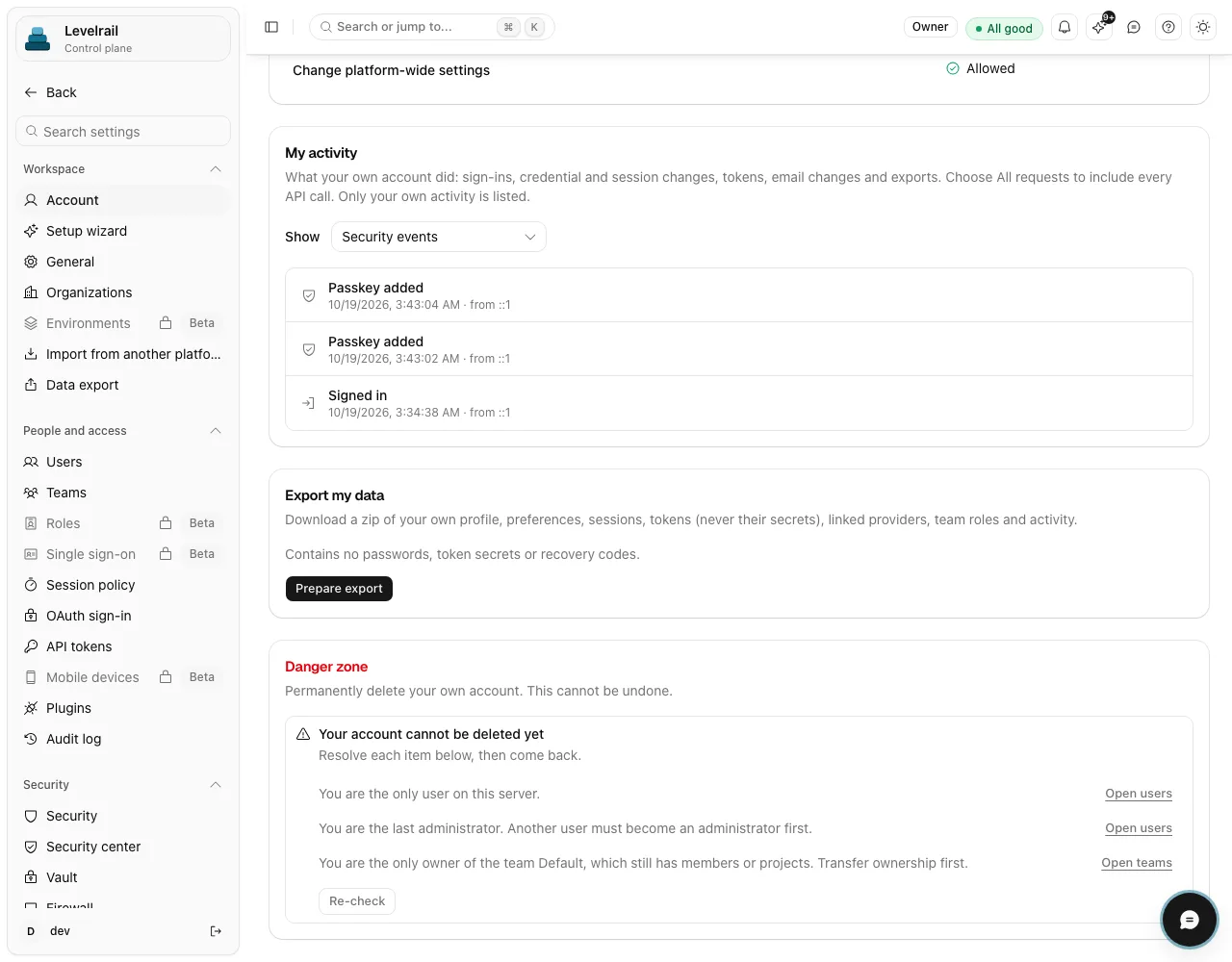
Task: Click the lock icon next to Mobile devices
Action: click(166, 677)
